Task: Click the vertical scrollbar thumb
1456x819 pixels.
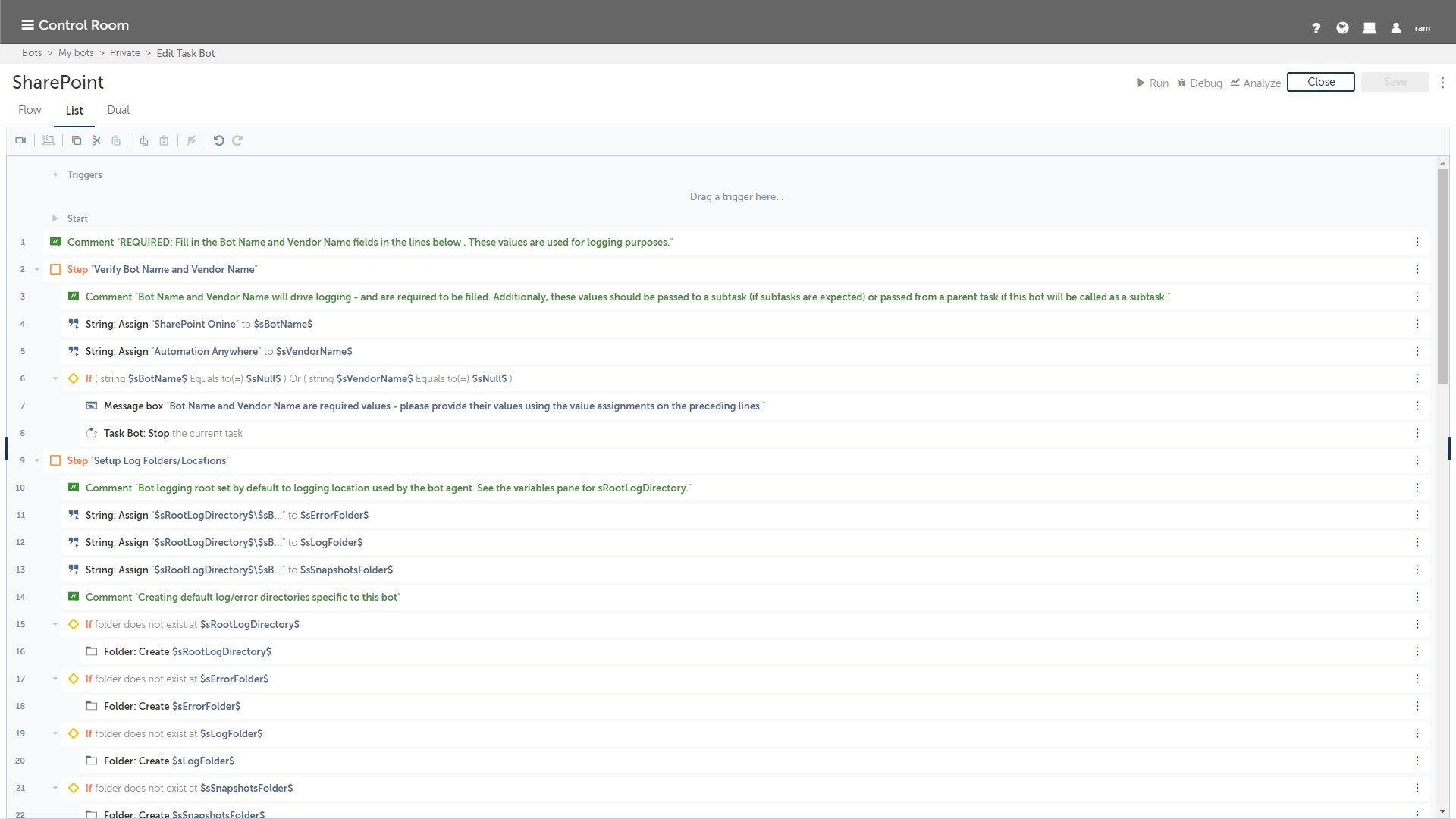Action: pyautogui.click(x=1442, y=277)
